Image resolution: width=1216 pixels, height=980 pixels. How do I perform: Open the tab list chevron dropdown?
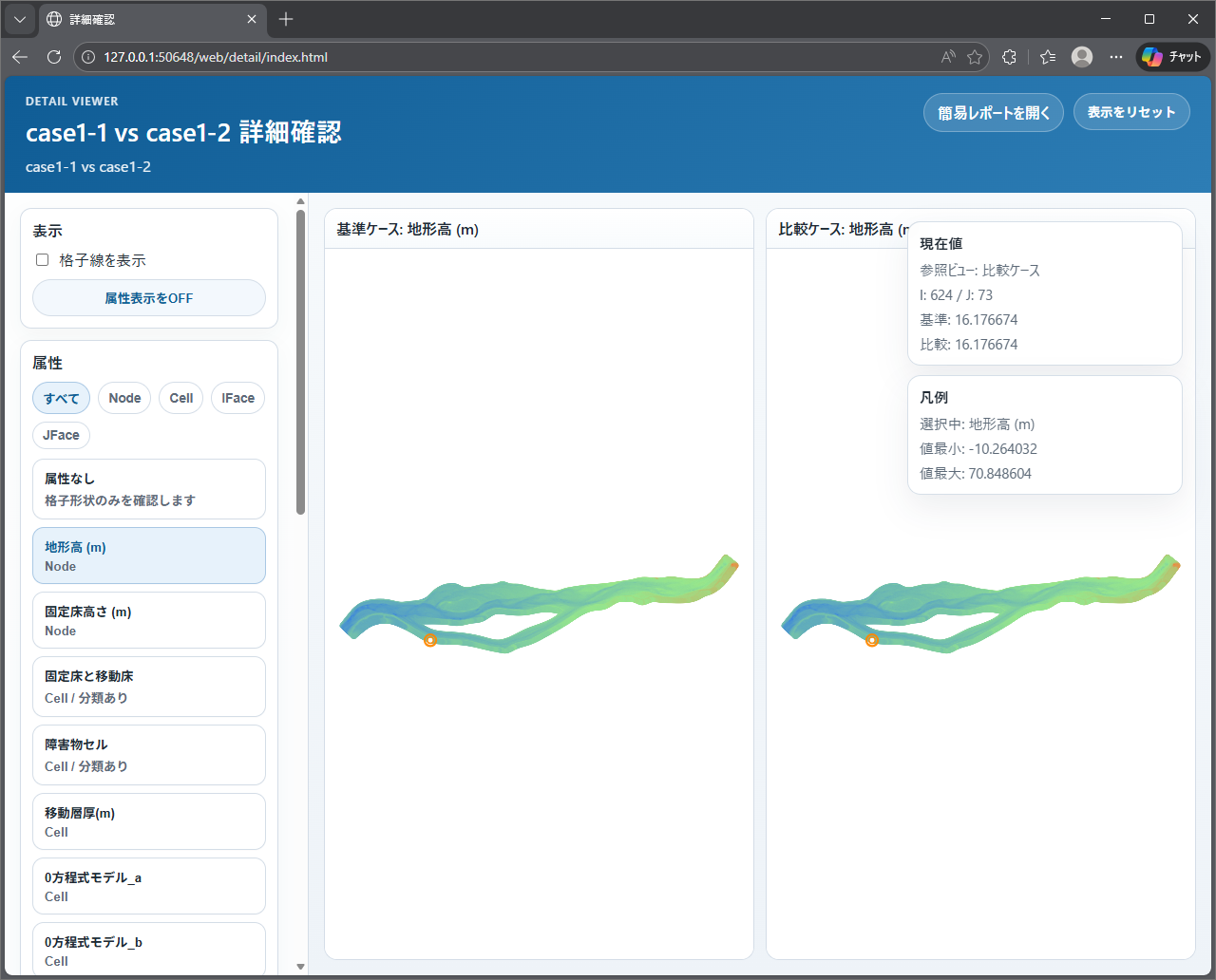coord(19,19)
